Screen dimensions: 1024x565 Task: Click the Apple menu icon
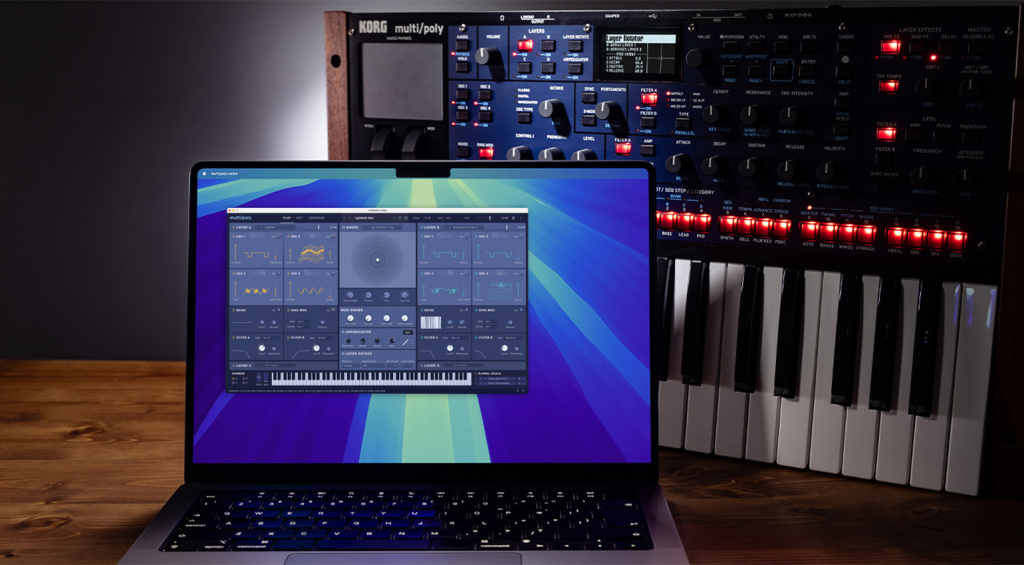tap(203, 172)
